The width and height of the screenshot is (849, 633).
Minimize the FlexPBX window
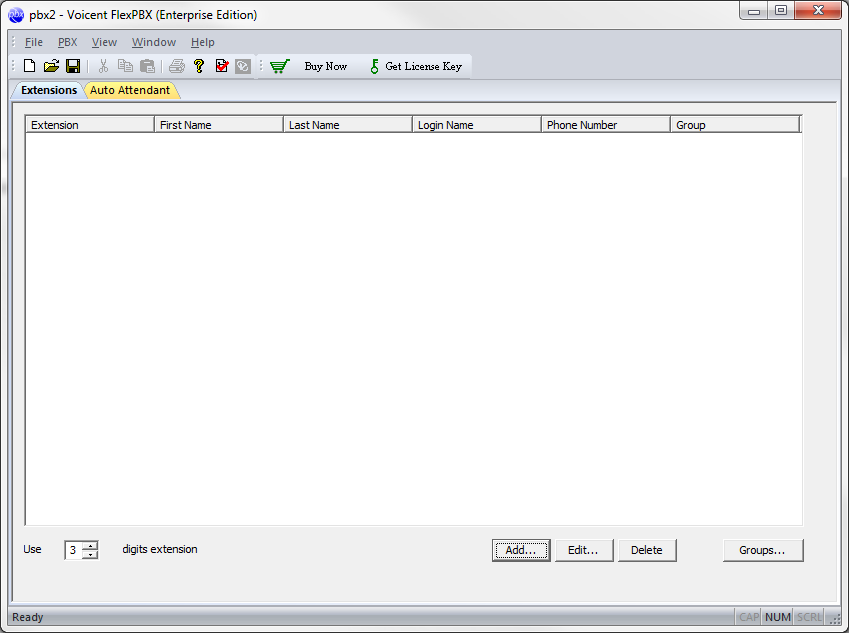tap(754, 11)
